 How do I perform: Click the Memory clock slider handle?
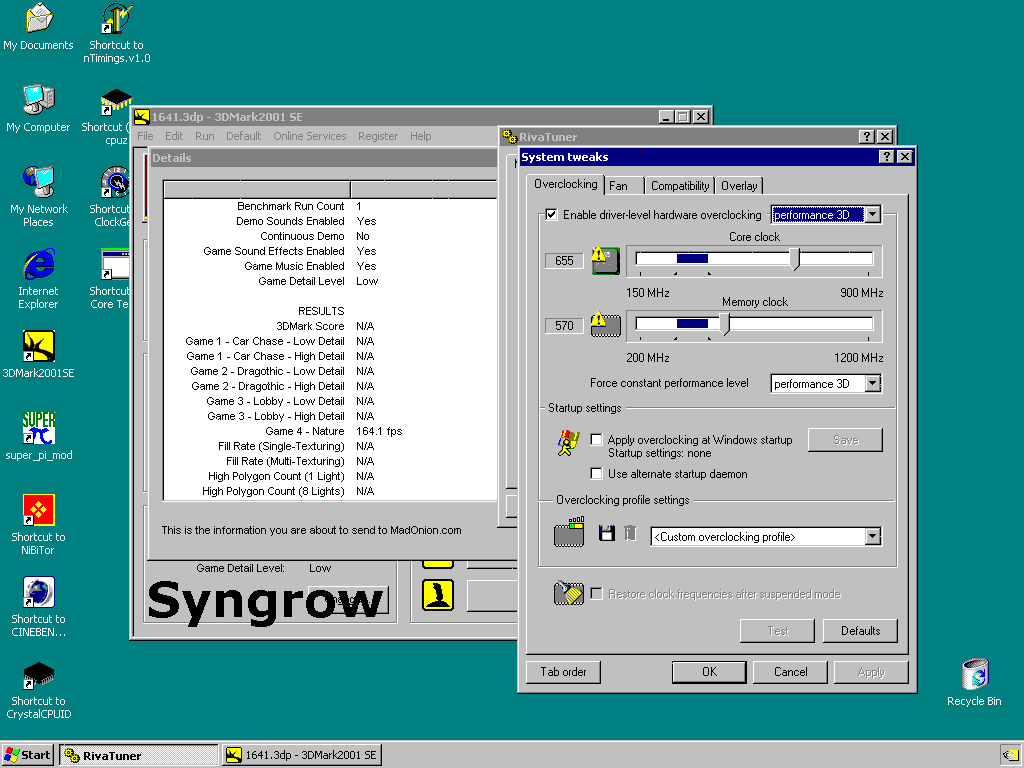pyautogui.click(x=724, y=325)
